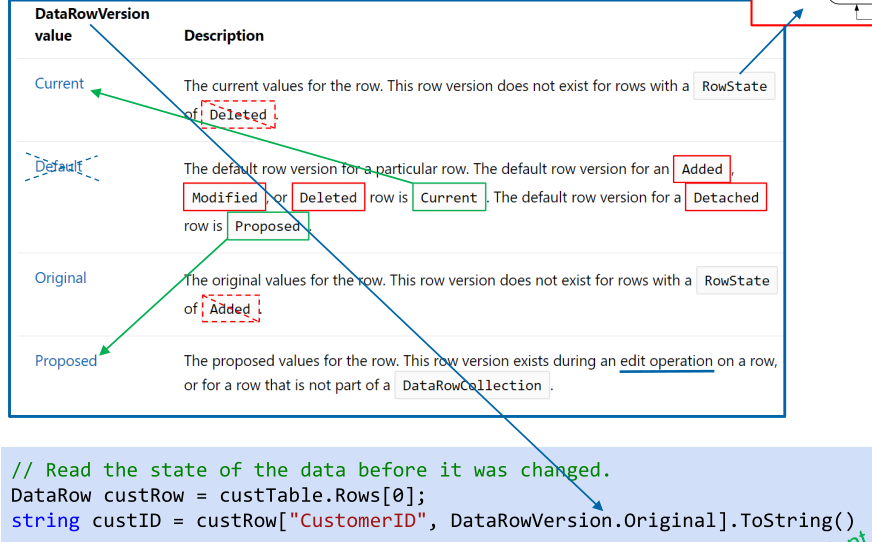Screen dimensions: 872x542
Task: Click the crossed-out Default link
Action: (59, 166)
